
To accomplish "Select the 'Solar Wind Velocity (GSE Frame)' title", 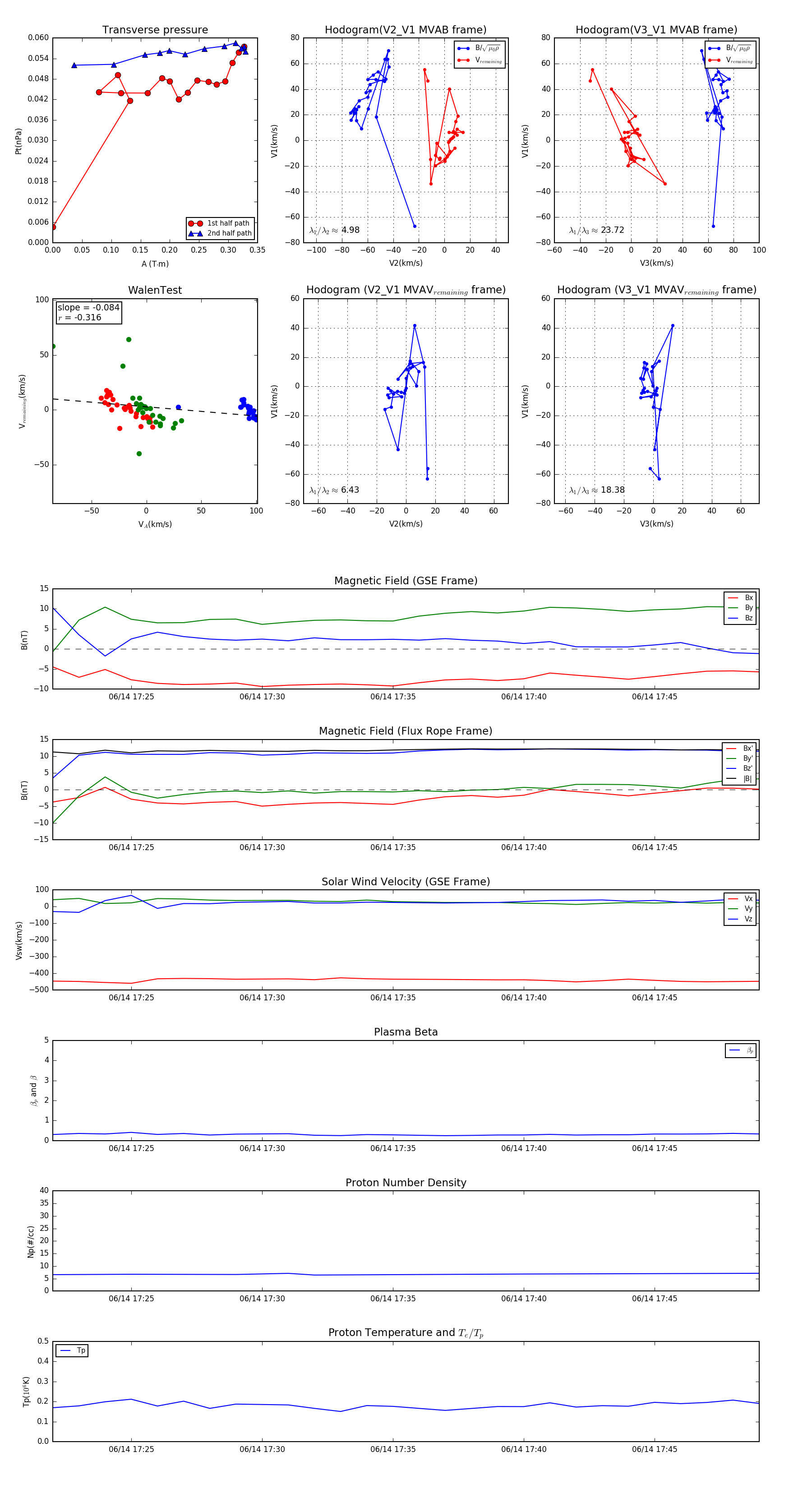I will click(x=406, y=882).
